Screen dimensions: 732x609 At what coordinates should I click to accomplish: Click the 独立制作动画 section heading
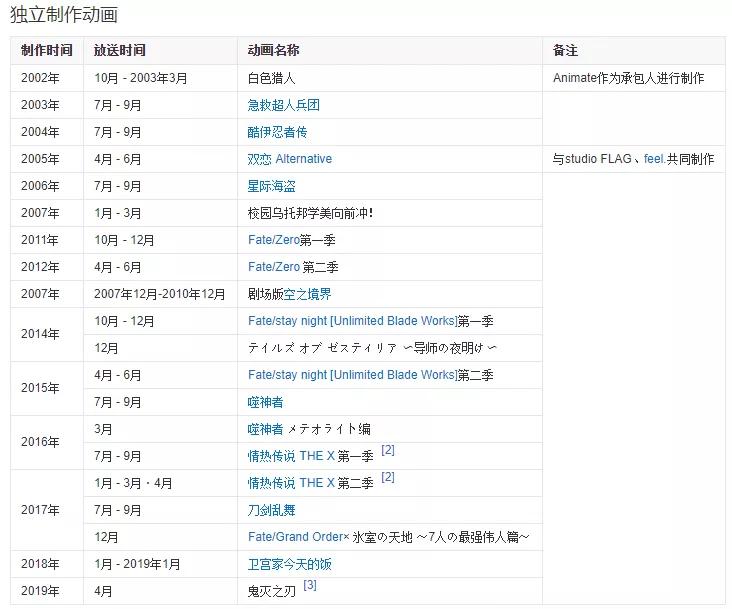(63, 14)
